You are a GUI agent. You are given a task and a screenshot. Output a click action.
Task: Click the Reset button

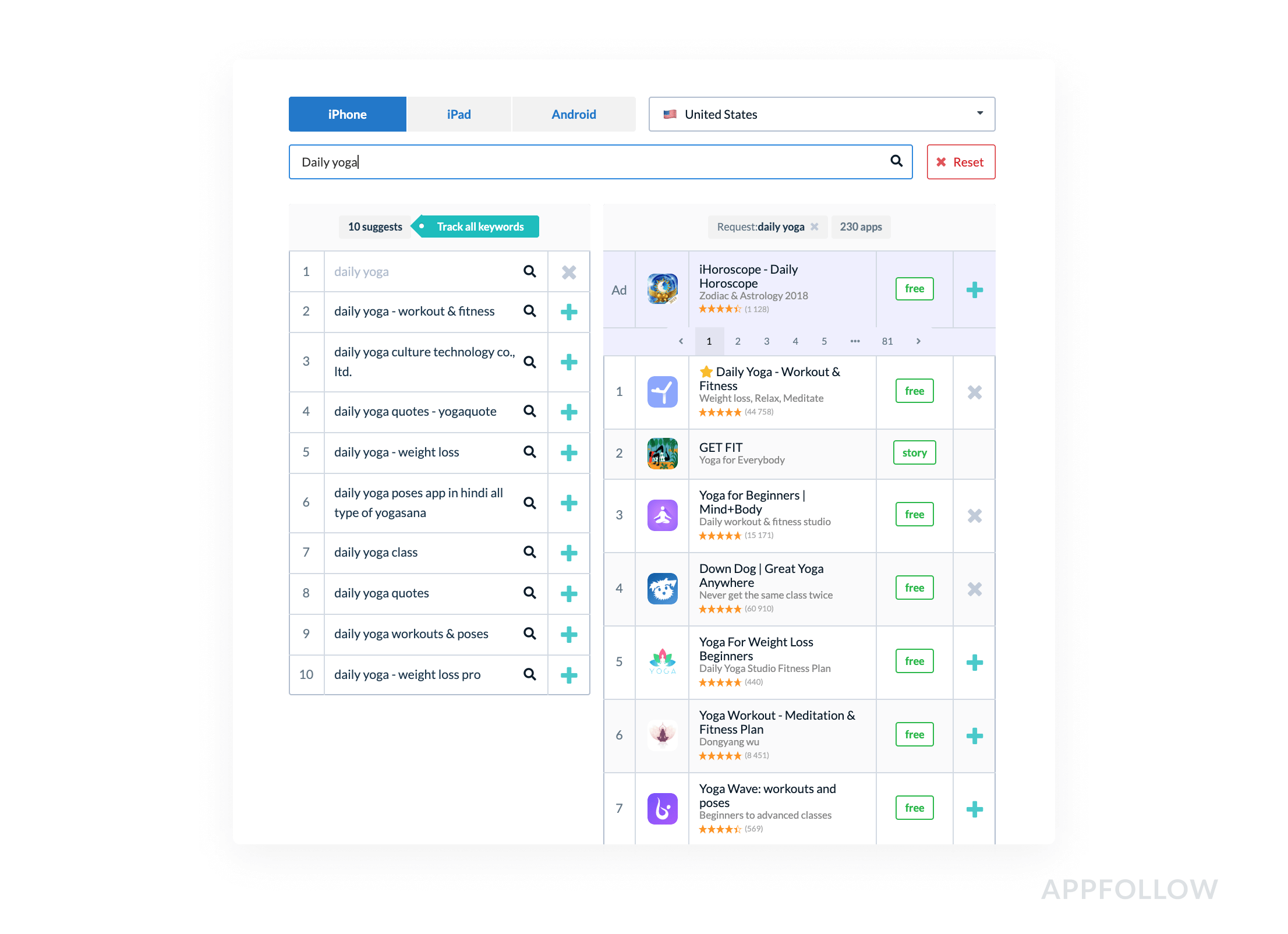tap(961, 162)
